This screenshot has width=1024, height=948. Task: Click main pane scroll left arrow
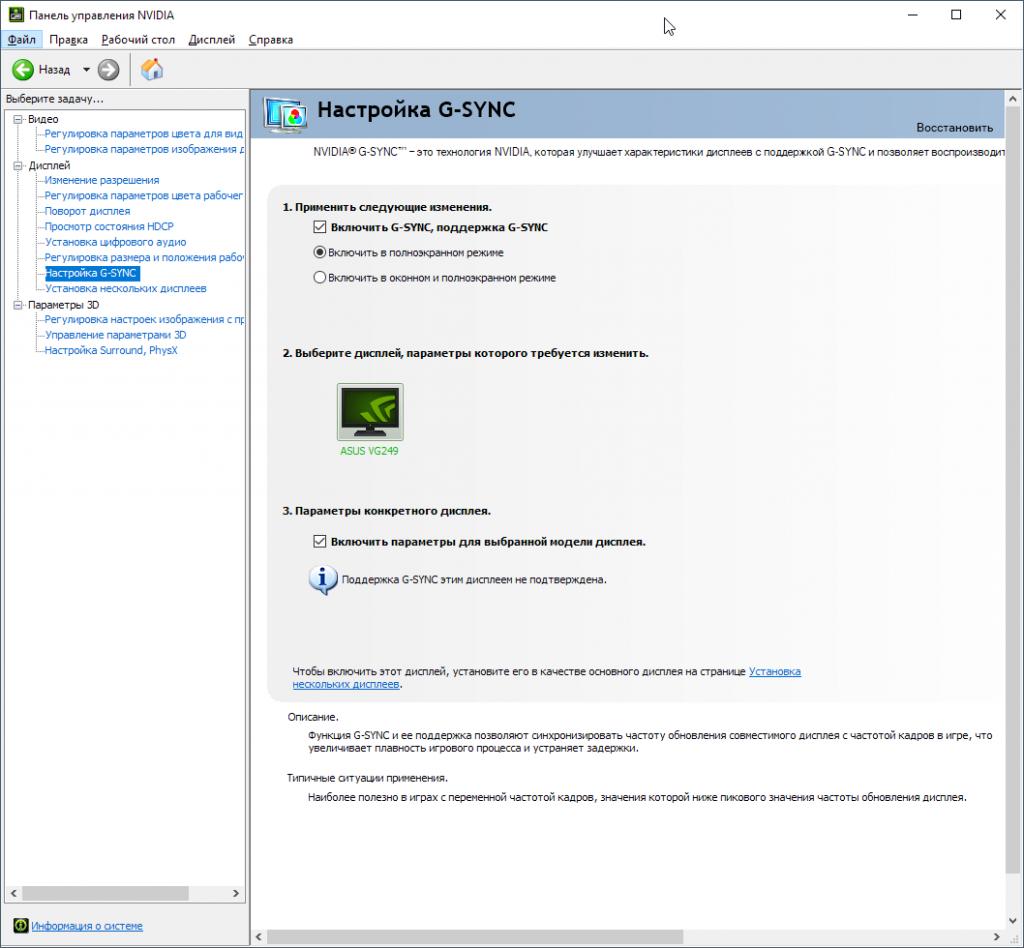click(259, 937)
